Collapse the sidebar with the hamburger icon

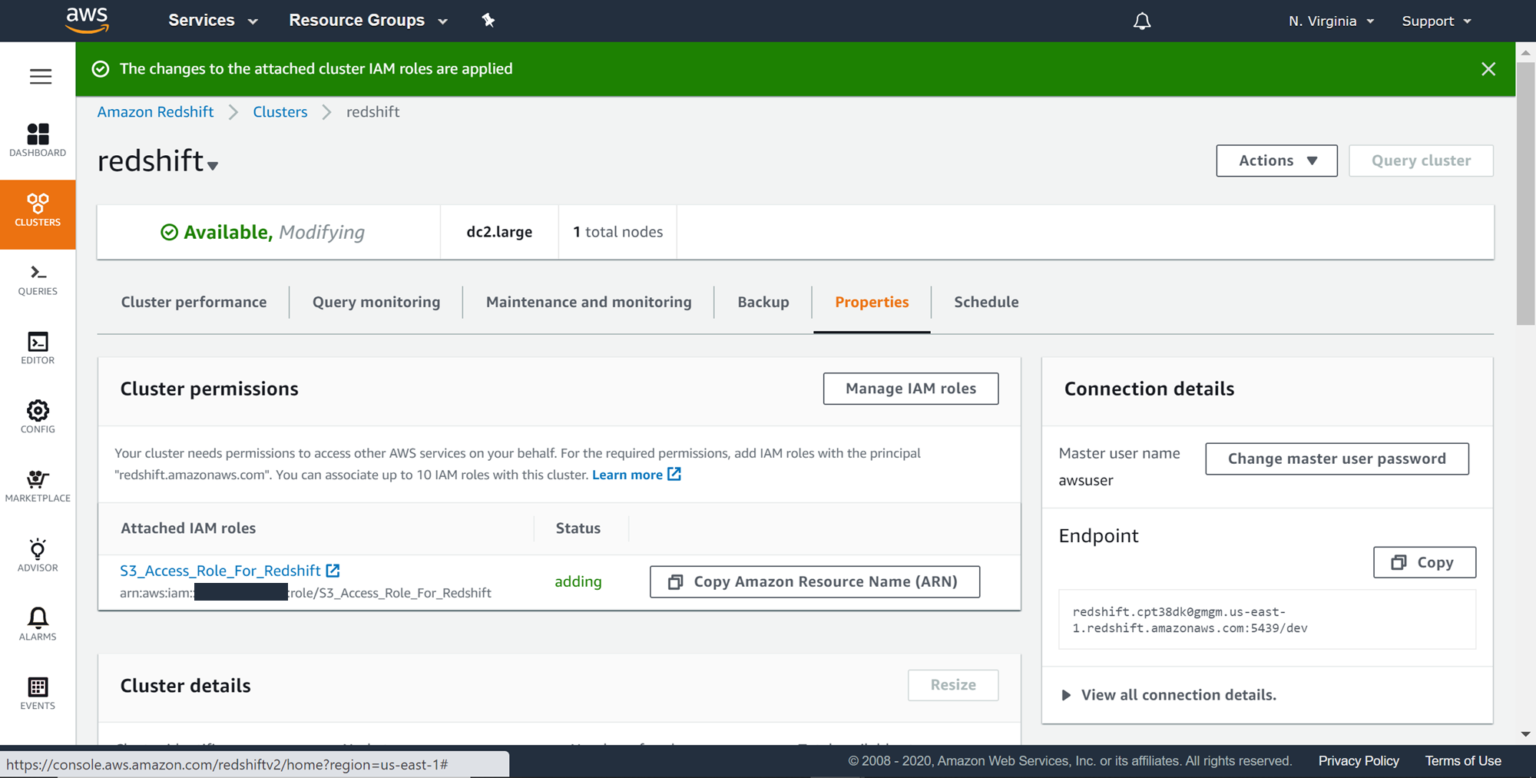coord(40,75)
